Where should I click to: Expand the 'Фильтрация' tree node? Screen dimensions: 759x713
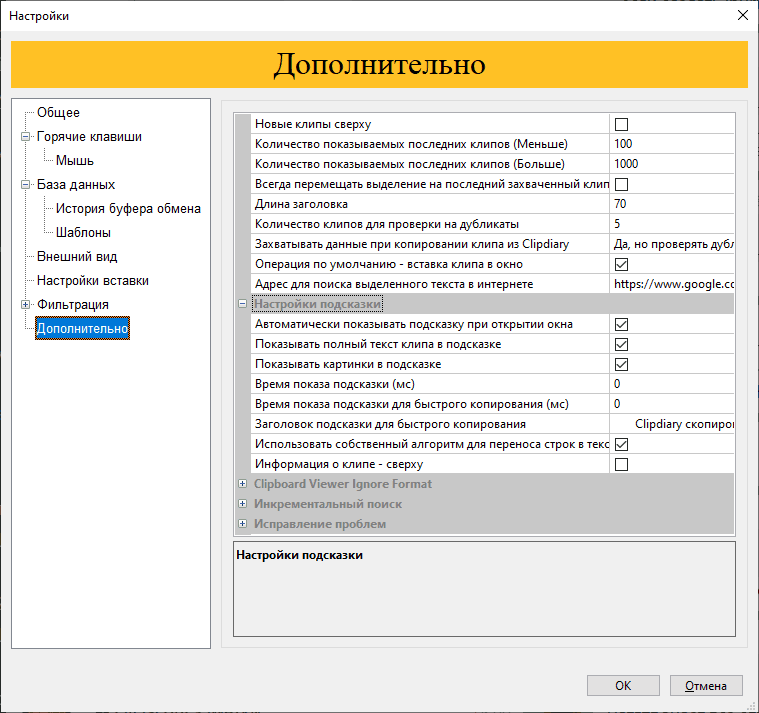[x=26, y=305]
